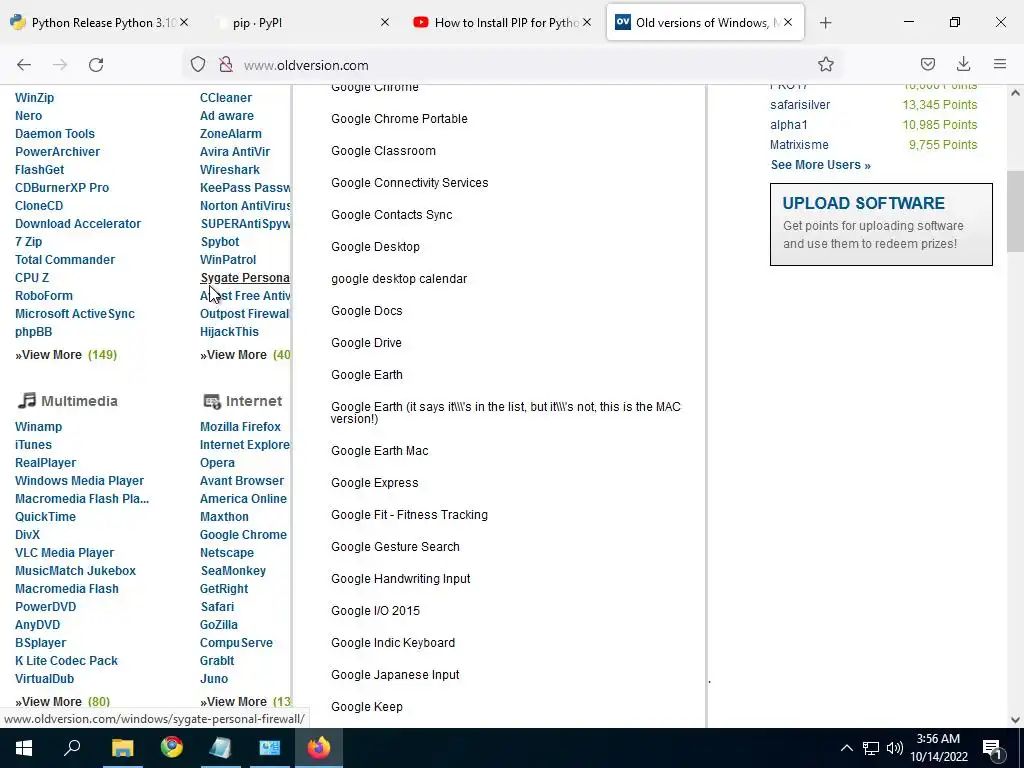Viewport: 1024px width, 768px height.
Task: Open the Google Chrome link under Internet
Action: click(243, 534)
